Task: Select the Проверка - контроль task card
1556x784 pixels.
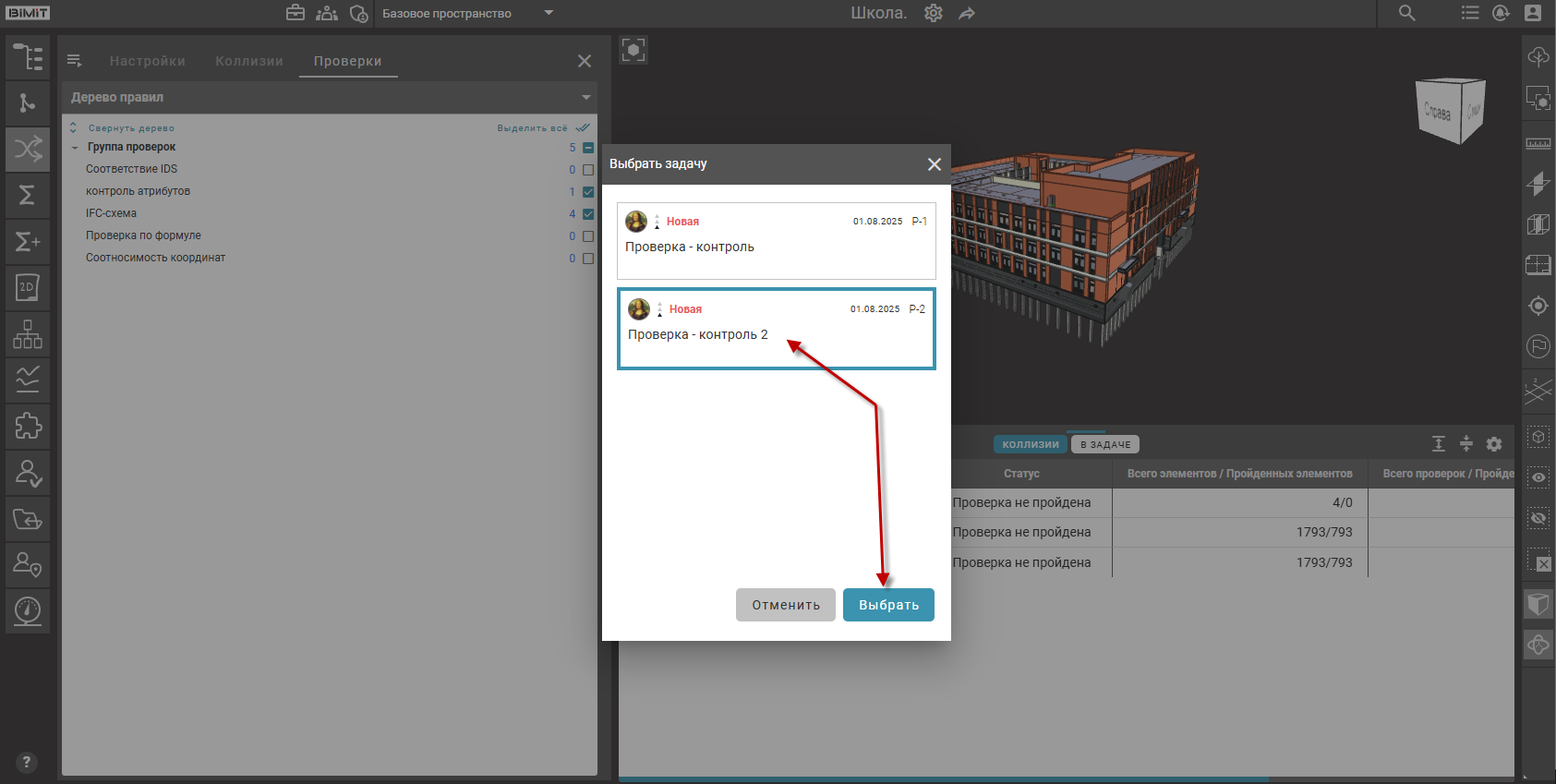Action: coord(776,241)
